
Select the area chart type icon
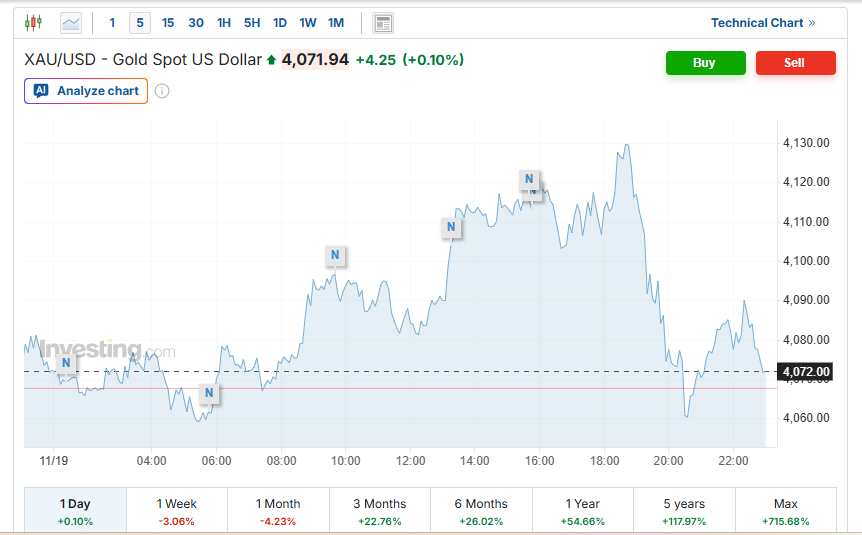[71, 22]
